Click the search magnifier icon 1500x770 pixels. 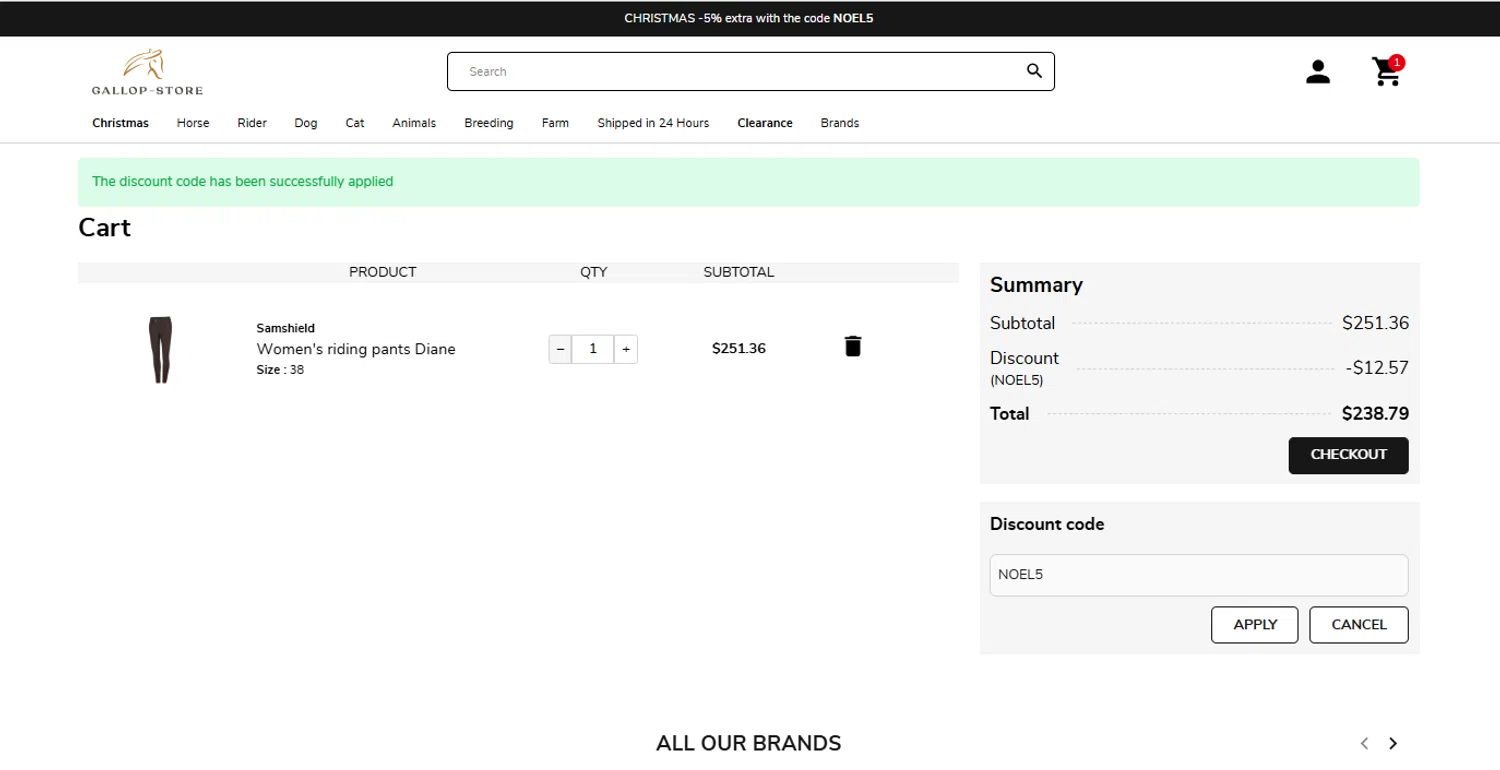coord(1034,71)
